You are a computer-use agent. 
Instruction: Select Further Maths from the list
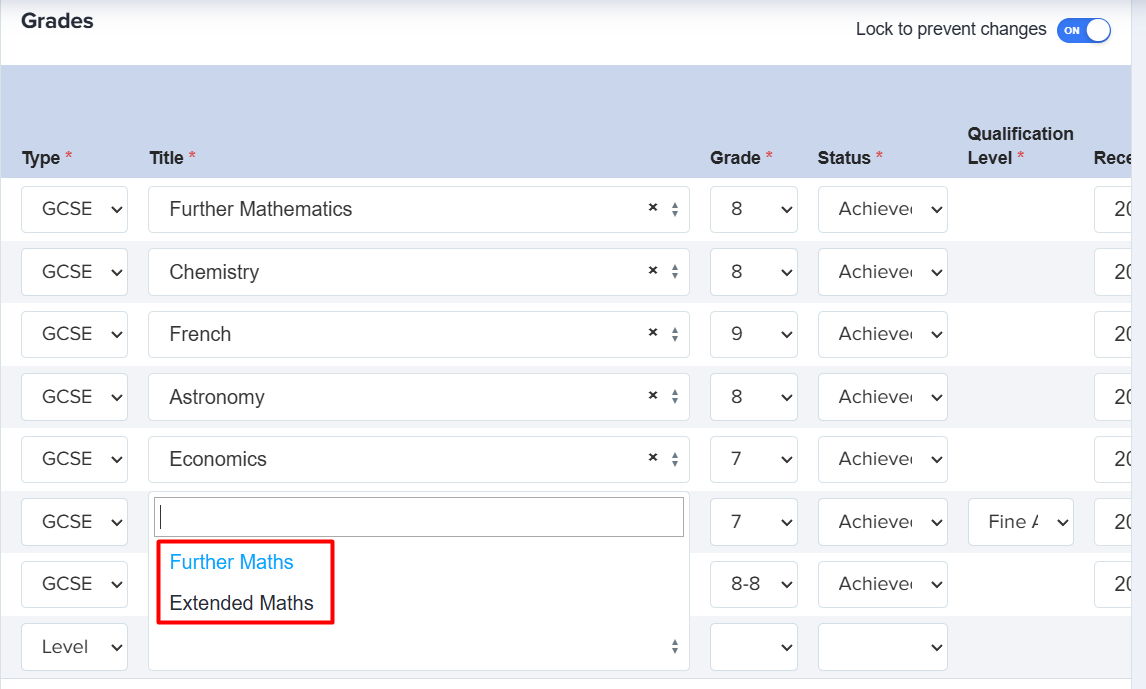pos(232,562)
